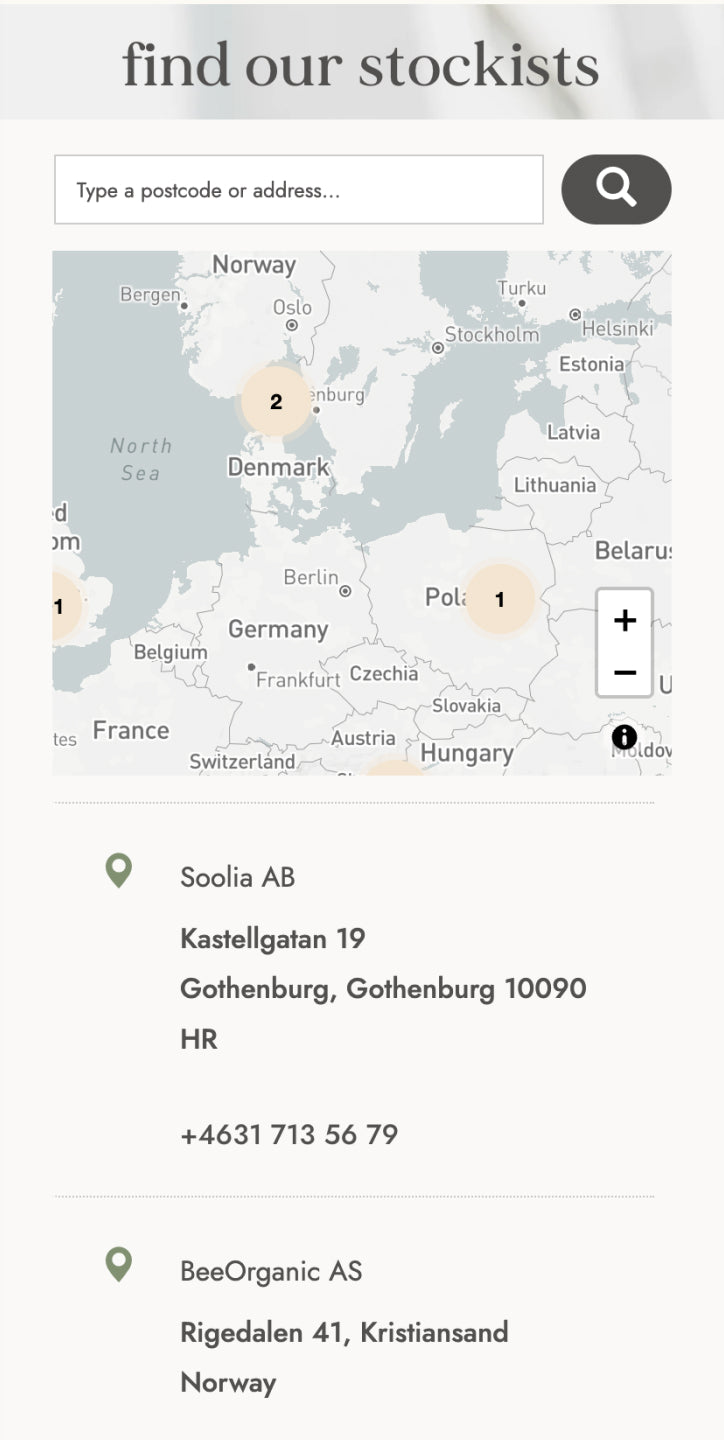Click the Oslo city marker on map
The width and height of the screenshot is (724, 1440).
click(292, 325)
